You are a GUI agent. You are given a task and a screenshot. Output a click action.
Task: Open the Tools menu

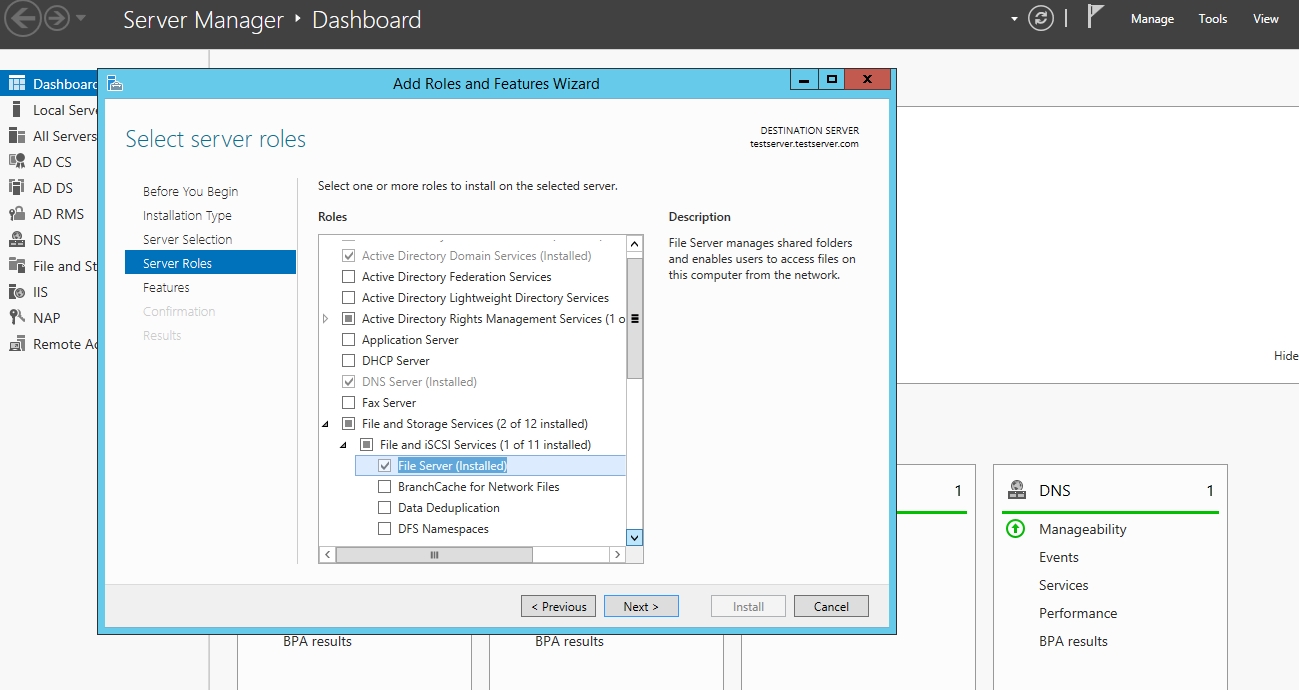pyautogui.click(x=1213, y=19)
